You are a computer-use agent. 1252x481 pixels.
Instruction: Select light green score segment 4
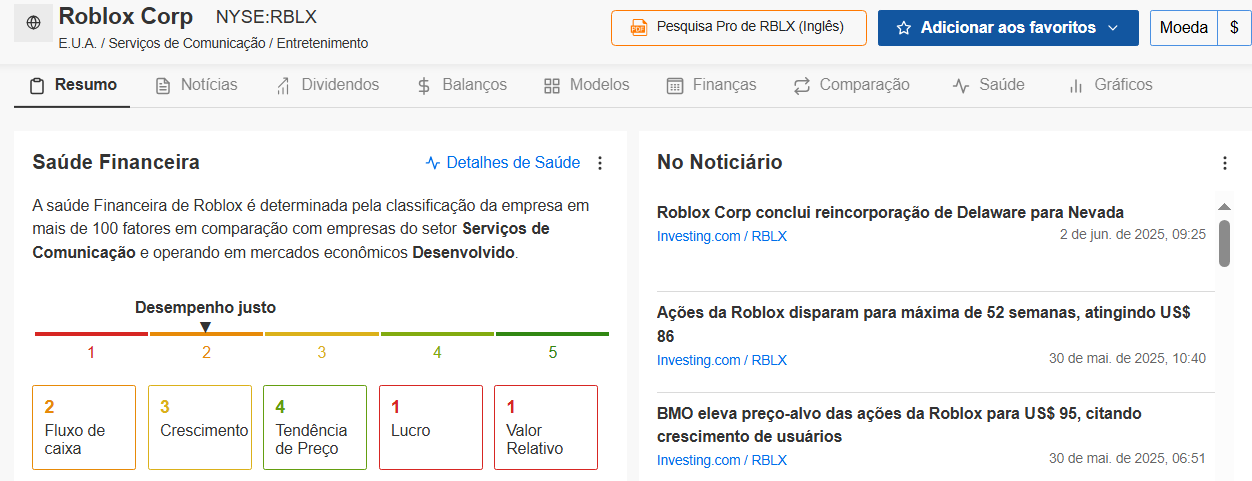437,334
